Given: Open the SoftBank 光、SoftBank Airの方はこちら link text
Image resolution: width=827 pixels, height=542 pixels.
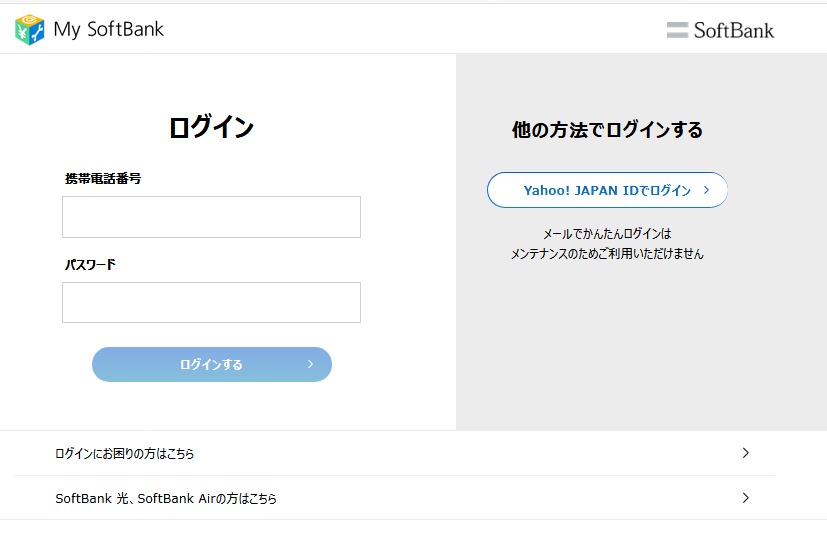Looking at the screenshot, I should 166,498.
